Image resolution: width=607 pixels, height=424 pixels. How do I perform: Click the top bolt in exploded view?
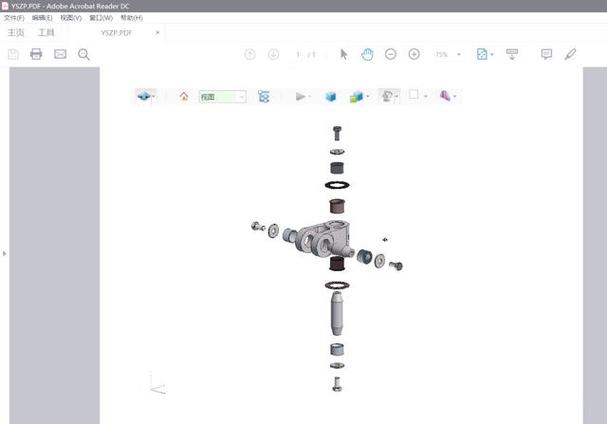tap(337, 133)
